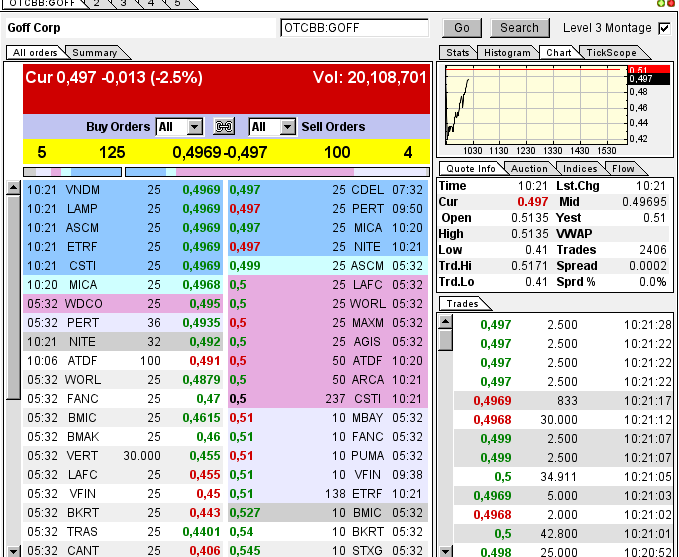Click the order book scrollbar thumb
The height and width of the screenshot is (557, 679).
[13, 298]
